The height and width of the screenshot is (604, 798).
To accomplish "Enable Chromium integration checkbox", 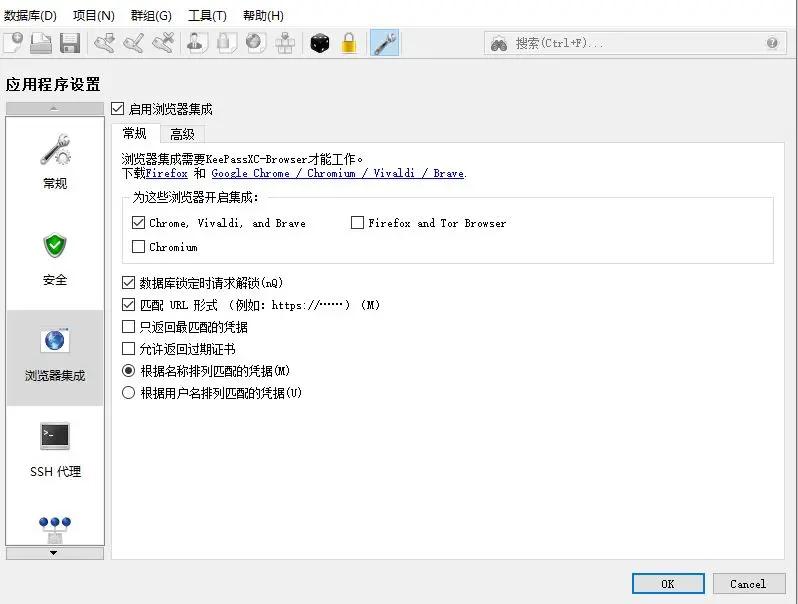I will 138,247.
